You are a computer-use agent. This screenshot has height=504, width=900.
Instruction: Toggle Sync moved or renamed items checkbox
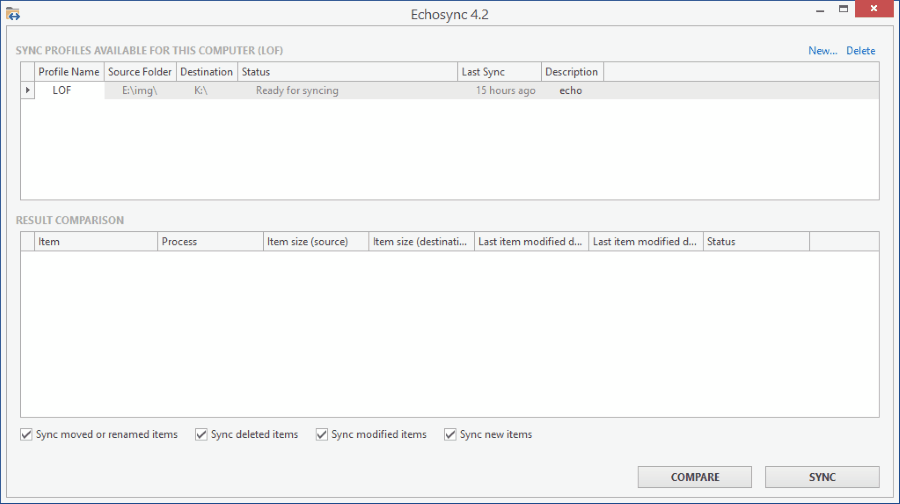point(26,435)
